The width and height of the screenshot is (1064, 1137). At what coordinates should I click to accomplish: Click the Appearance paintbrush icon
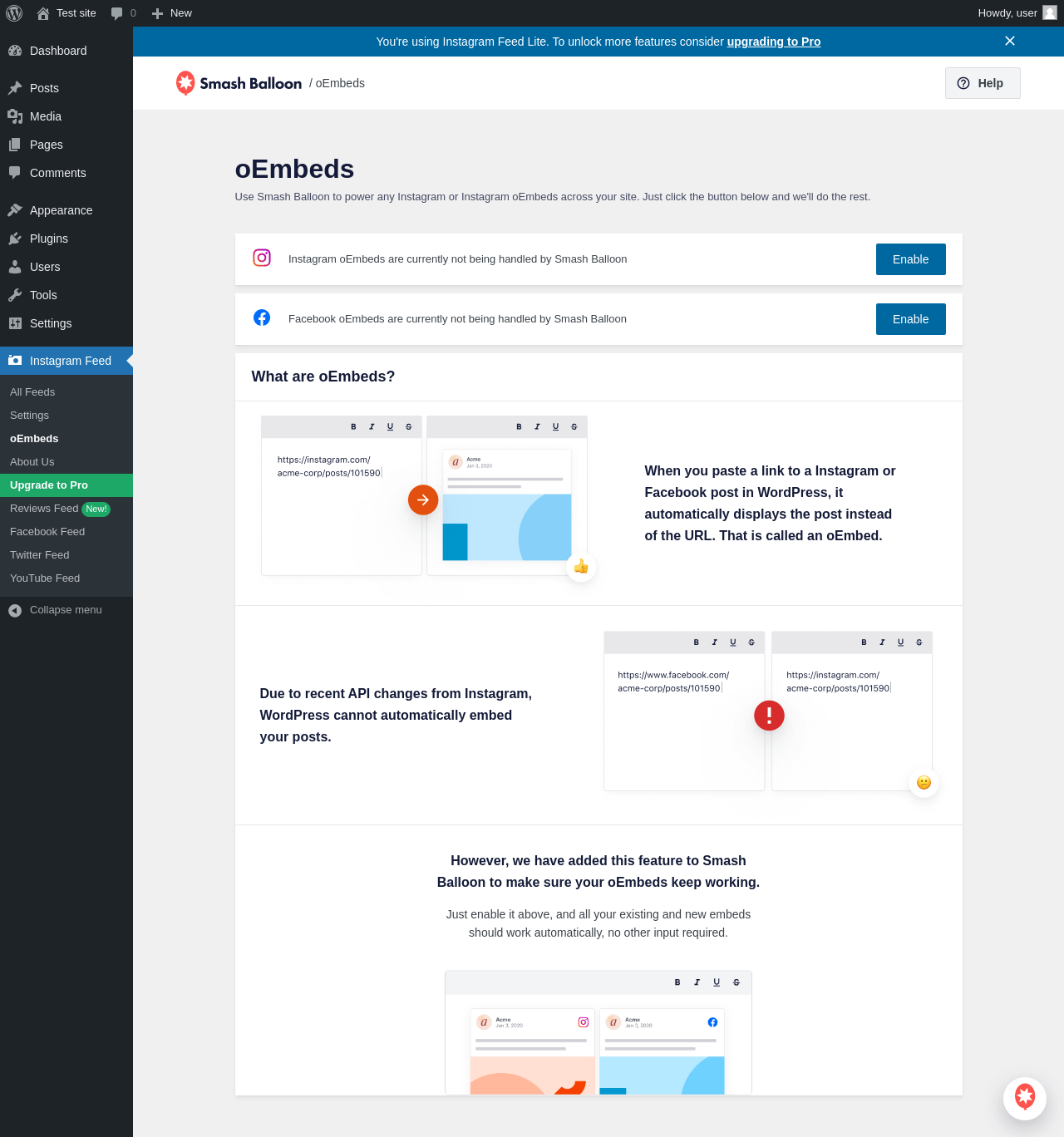[x=15, y=210]
